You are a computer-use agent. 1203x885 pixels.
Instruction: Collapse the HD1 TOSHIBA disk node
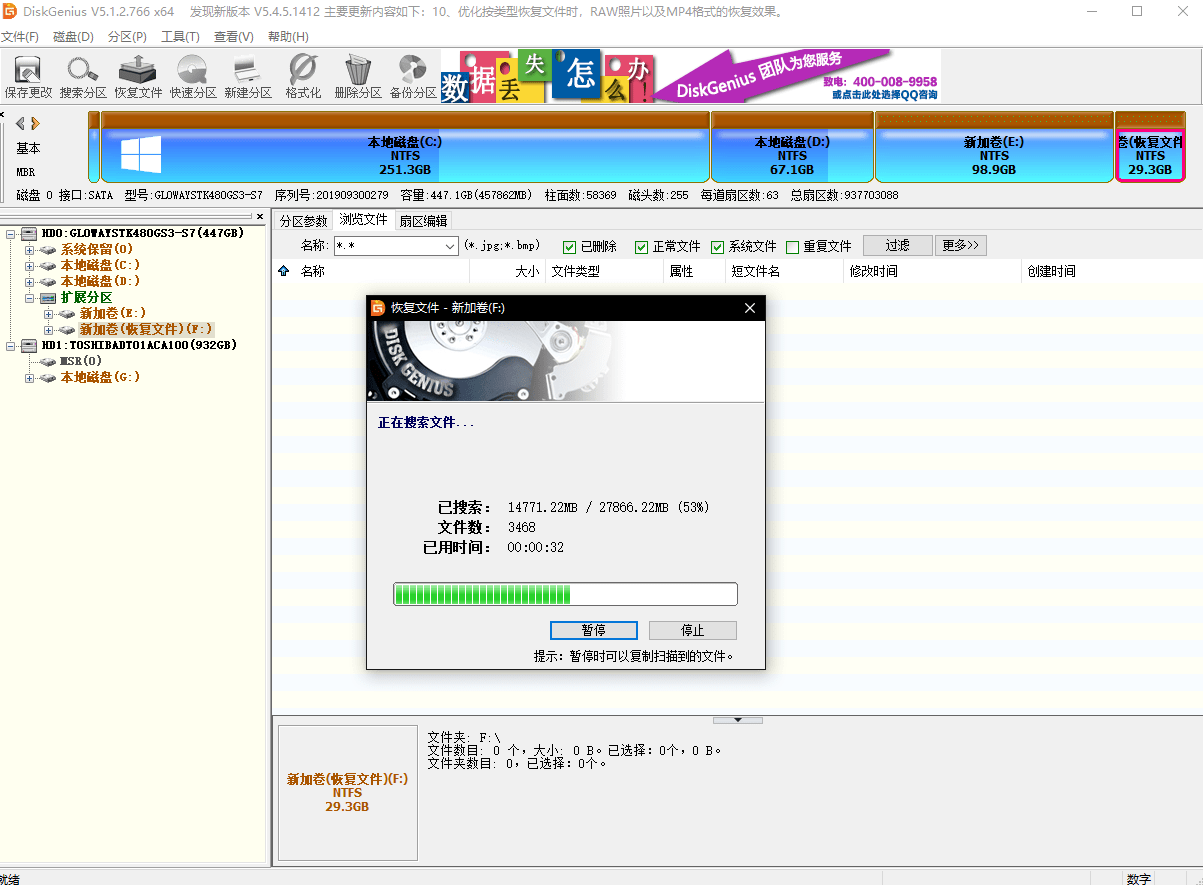click(11, 345)
